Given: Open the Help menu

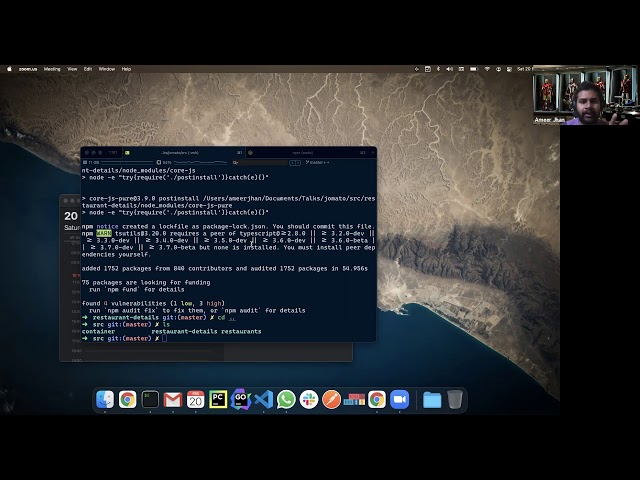Looking at the screenshot, I should pos(127,69).
